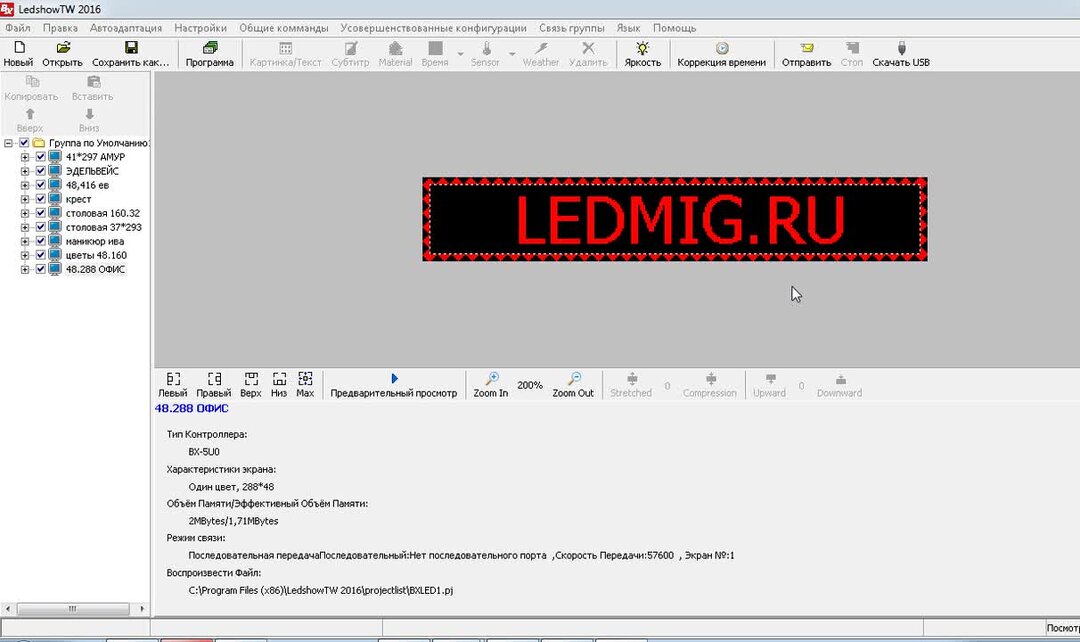Click the Вниз move down arrow
This screenshot has height=642, width=1080.
point(89,114)
